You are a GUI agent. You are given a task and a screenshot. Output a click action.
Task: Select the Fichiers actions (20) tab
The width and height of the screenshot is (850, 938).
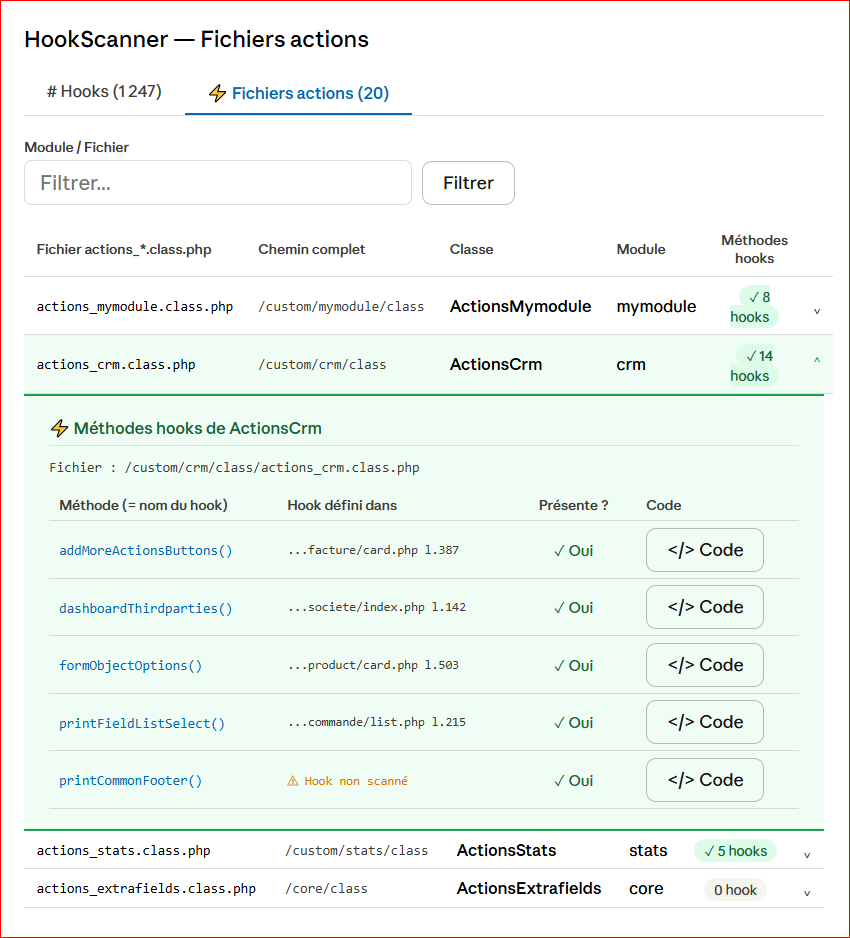(x=298, y=93)
